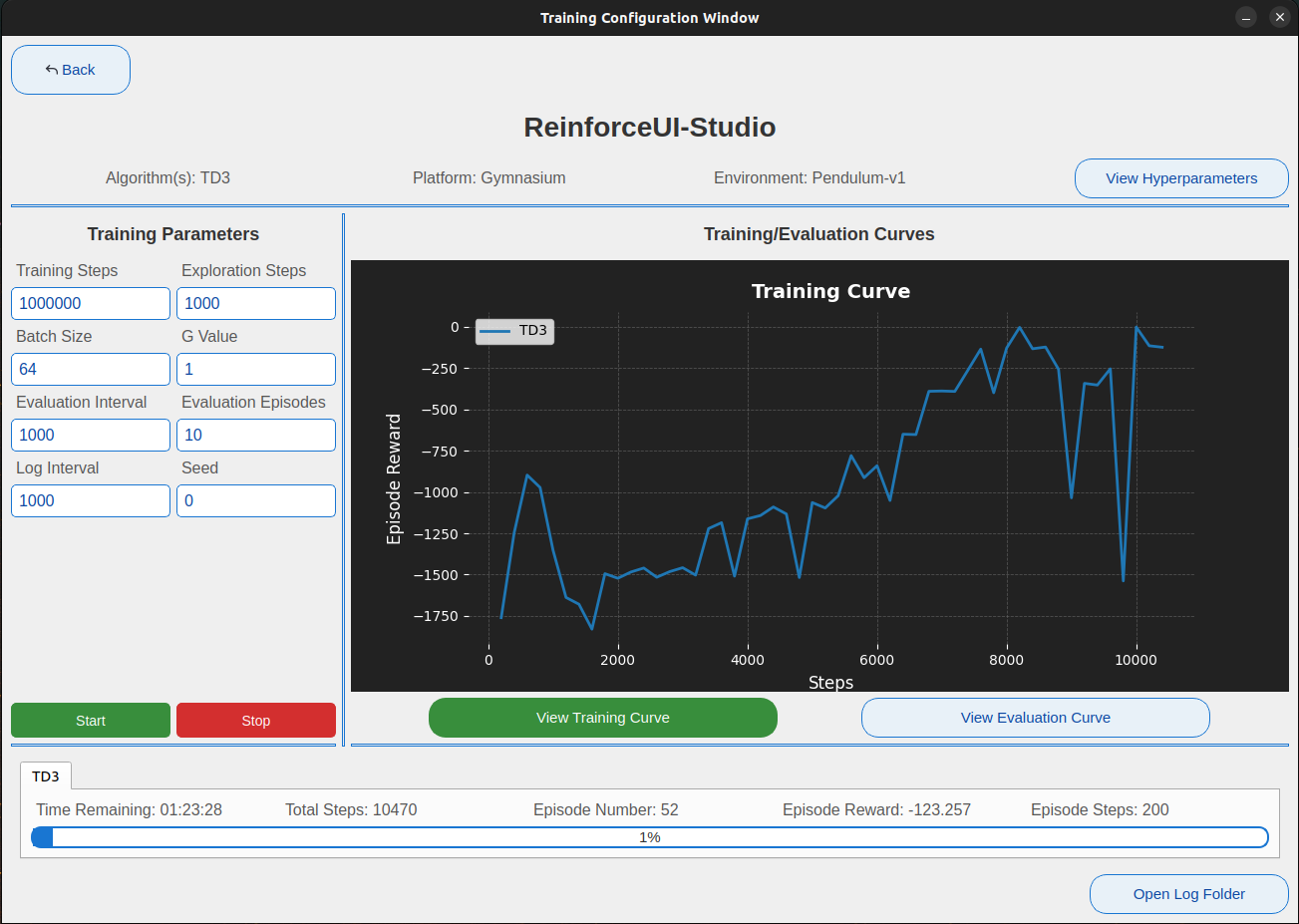
Task: Click the Exploration Steps field
Action: tap(255, 303)
